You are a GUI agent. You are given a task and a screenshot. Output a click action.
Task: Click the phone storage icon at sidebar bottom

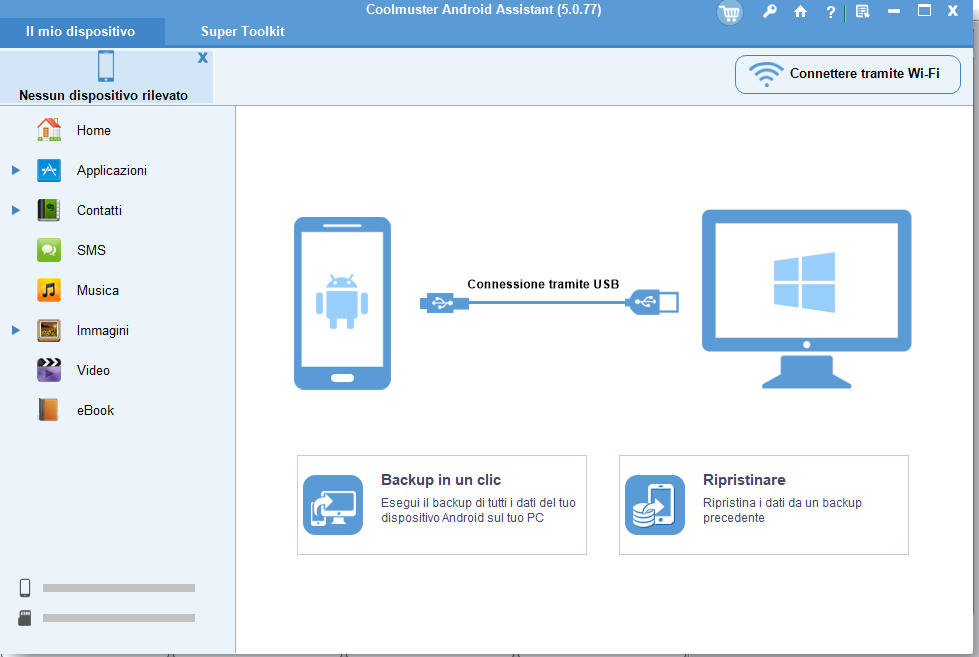pos(25,588)
